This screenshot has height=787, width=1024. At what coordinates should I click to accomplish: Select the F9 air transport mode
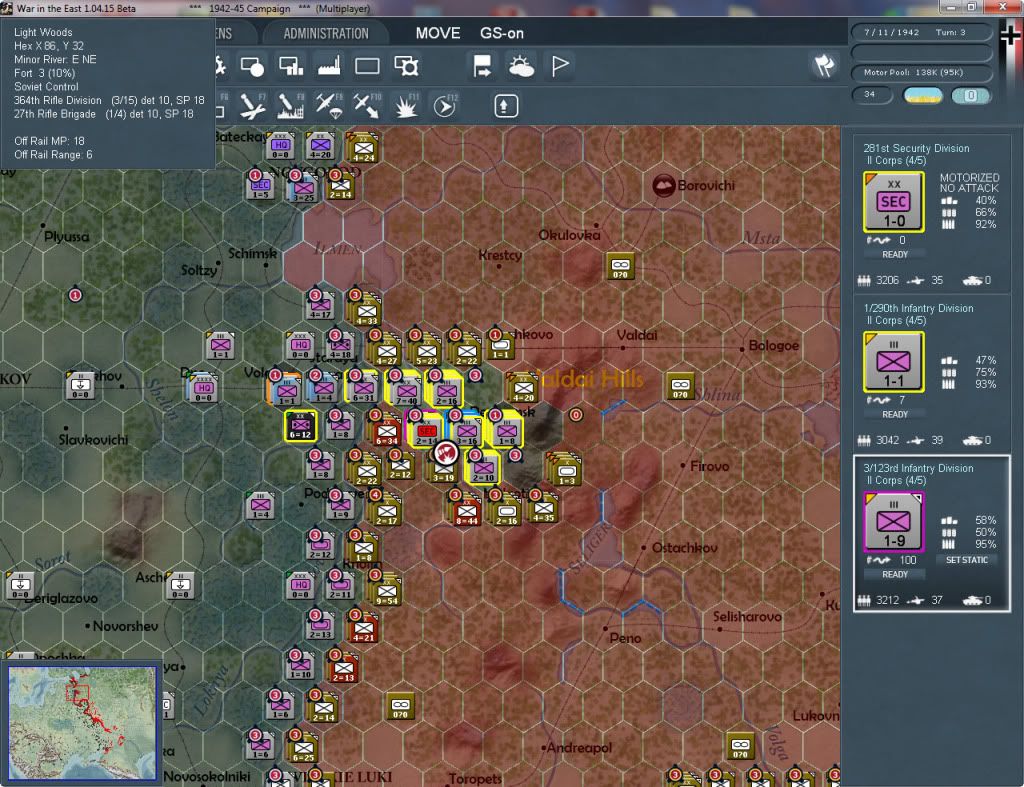tap(329, 106)
